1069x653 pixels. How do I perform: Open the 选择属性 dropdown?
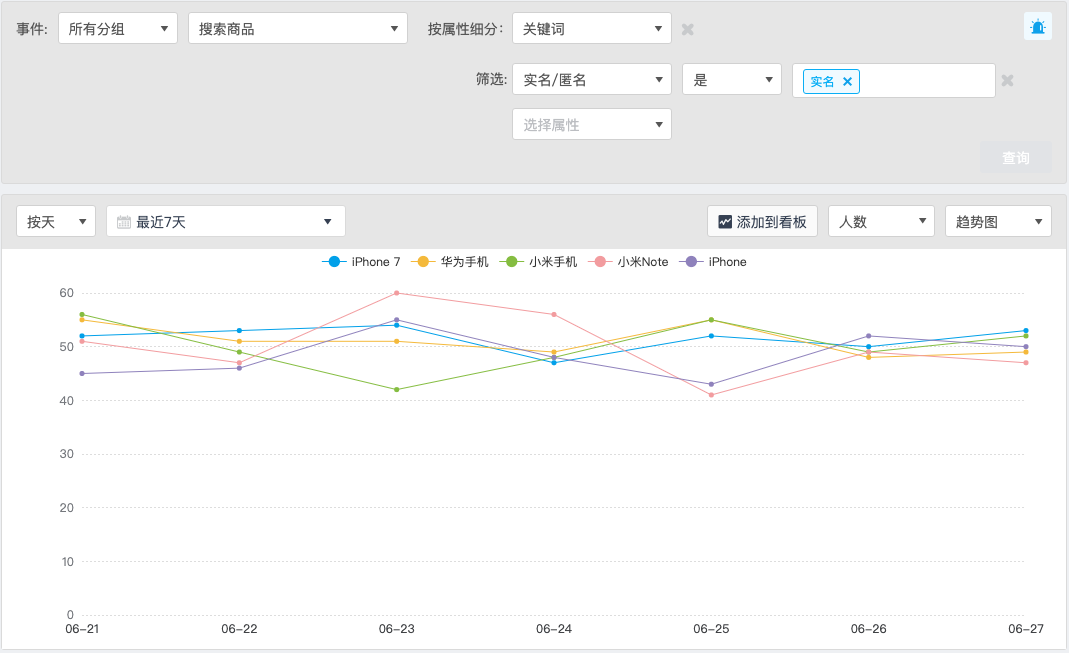(x=592, y=124)
